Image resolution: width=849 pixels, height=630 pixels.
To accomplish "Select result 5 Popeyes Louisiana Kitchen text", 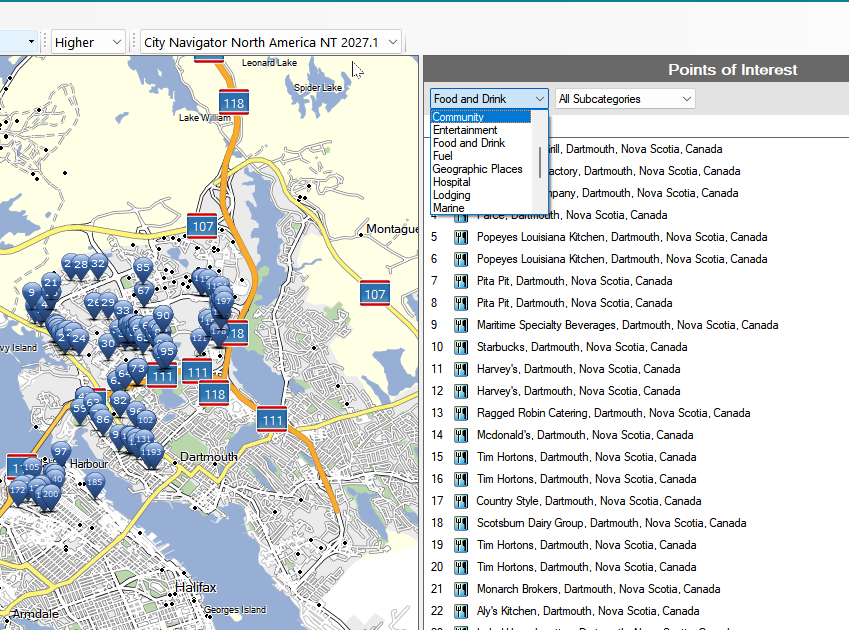I will (622, 237).
